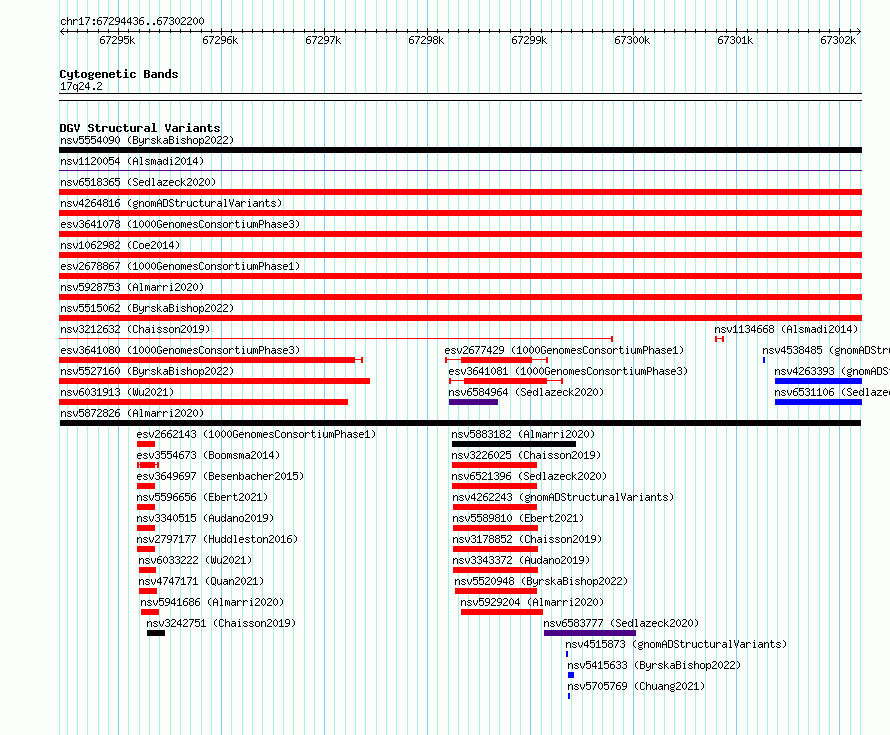Click nsv5415633 (ByrskaBishop2022) label
Screen dimensions: 890x735
[x=654, y=665]
